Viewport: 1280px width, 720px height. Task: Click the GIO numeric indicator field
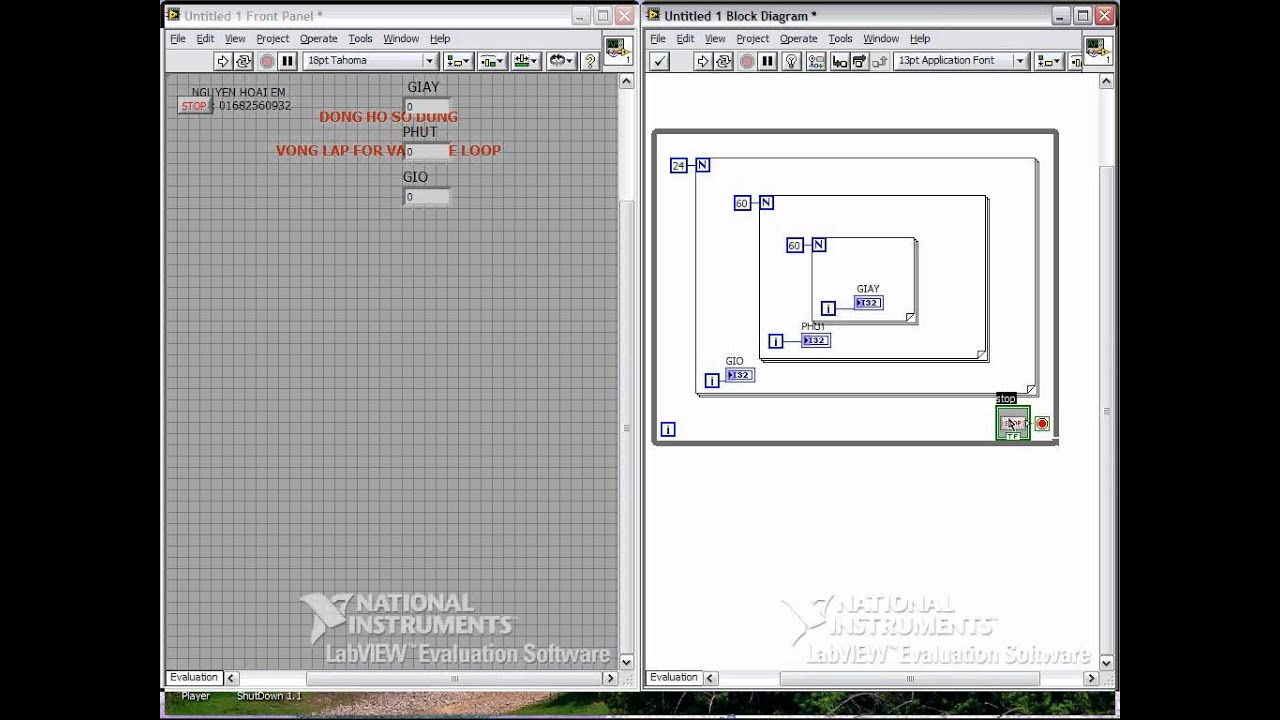pos(427,197)
